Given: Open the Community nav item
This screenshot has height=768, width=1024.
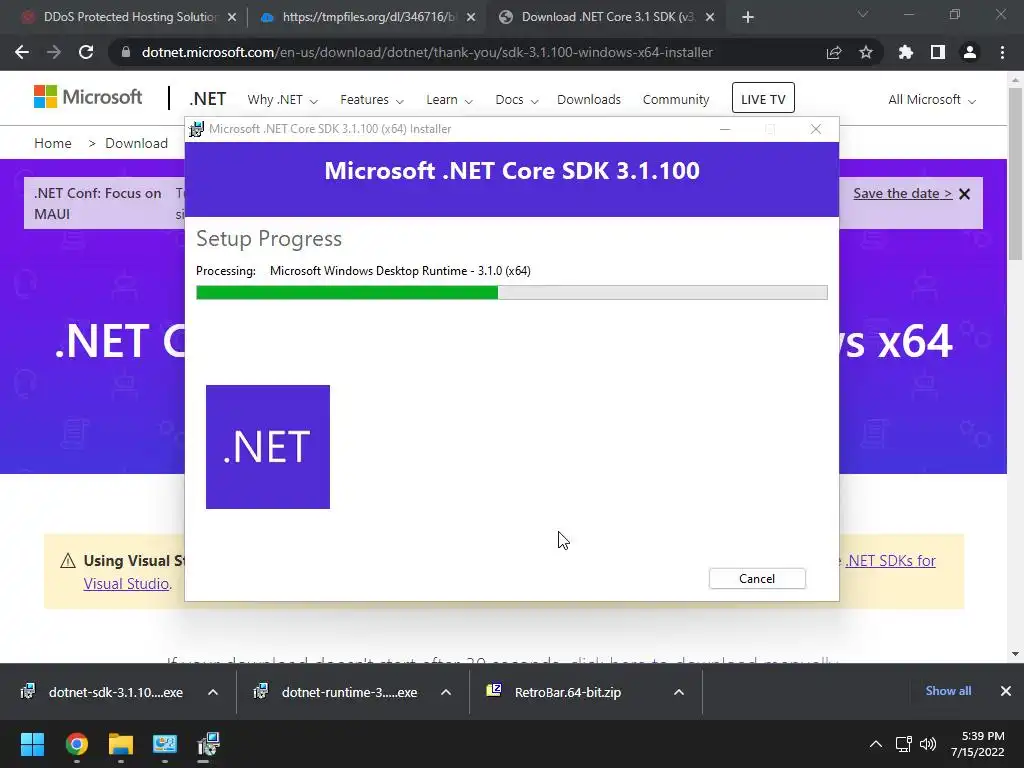Looking at the screenshot, I should tap(675, 100).
